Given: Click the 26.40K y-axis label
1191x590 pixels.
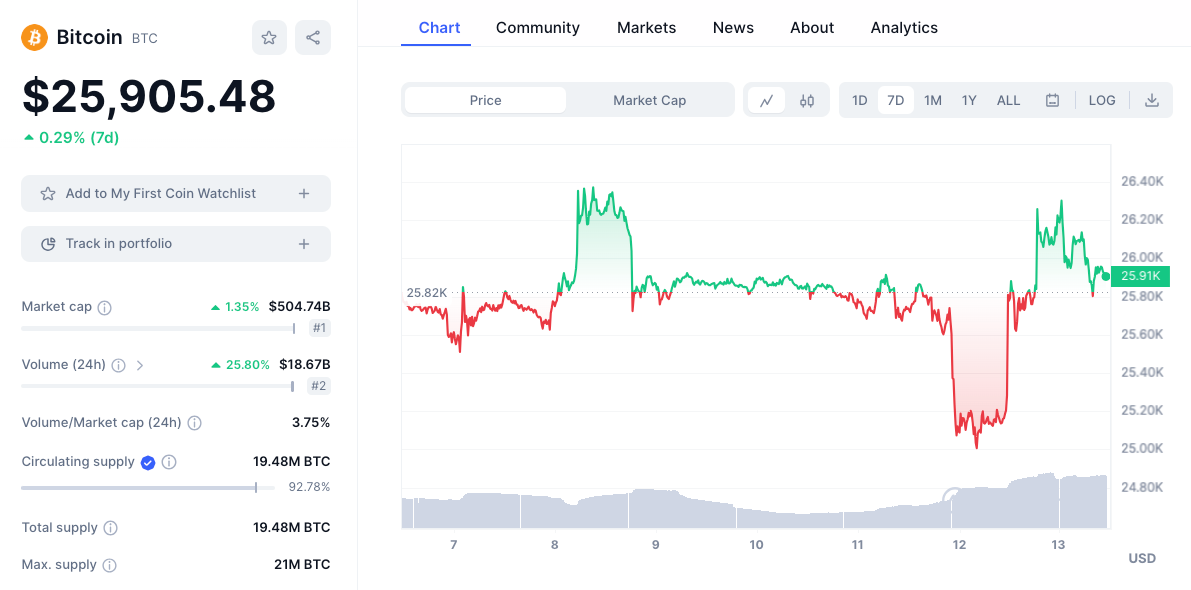Looking at the screenshot, I should pyautogui.click(x=1142, y=181).
